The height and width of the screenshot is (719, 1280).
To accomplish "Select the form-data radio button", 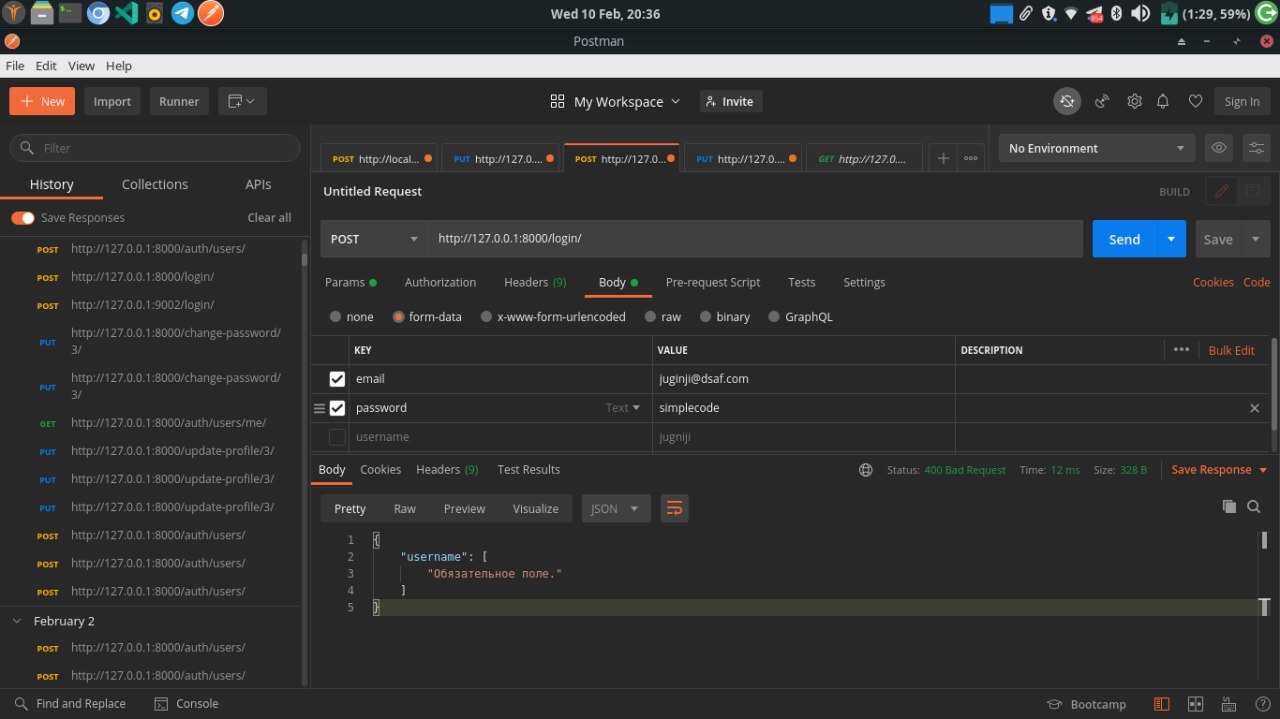I will click(398, 317).
